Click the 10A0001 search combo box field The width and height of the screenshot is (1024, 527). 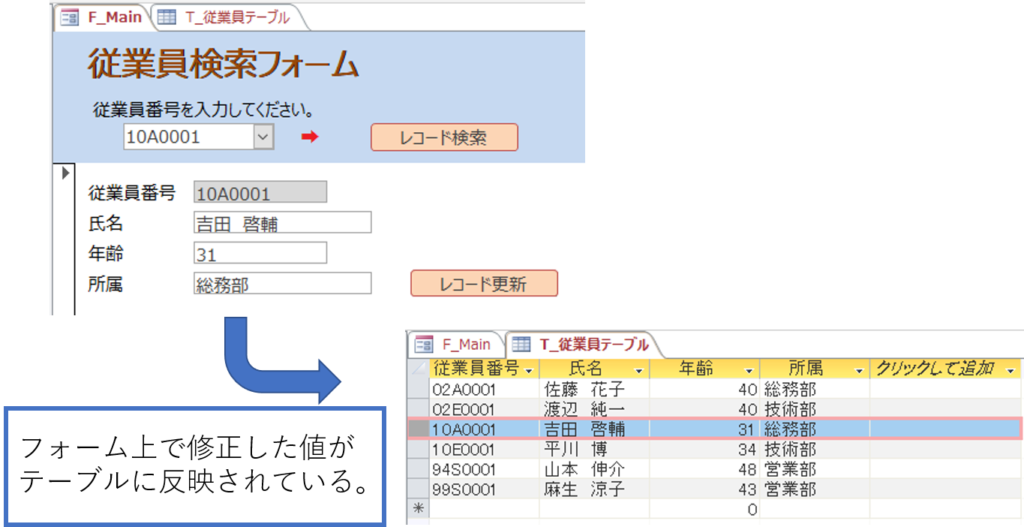[189, 137]
